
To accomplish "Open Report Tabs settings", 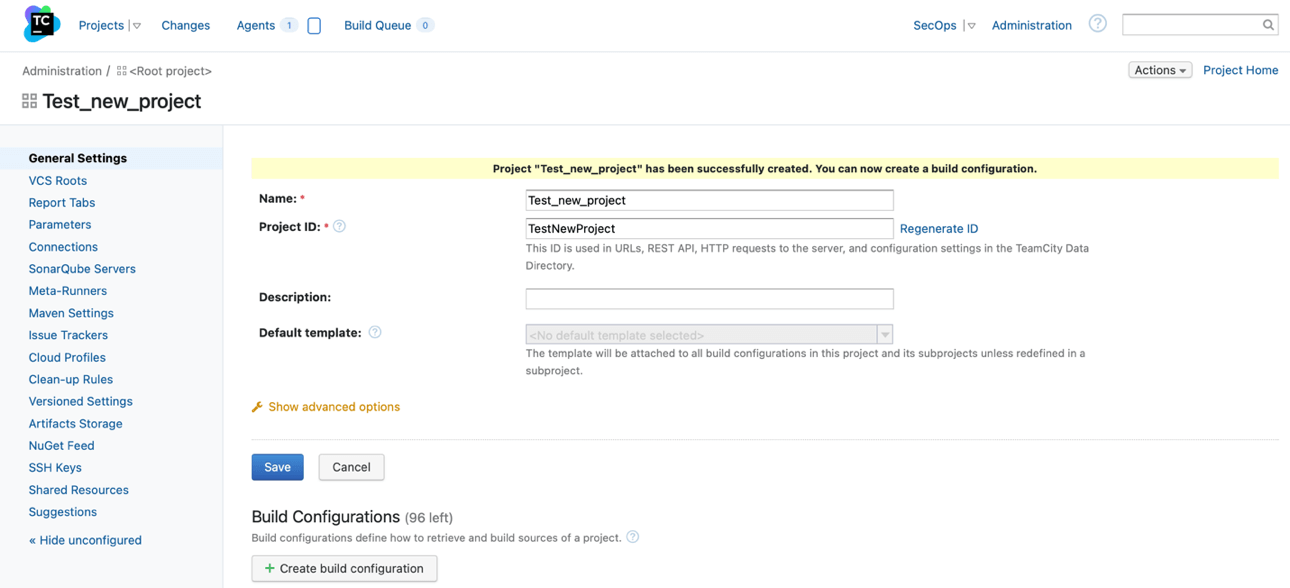I will pos(62,202).
